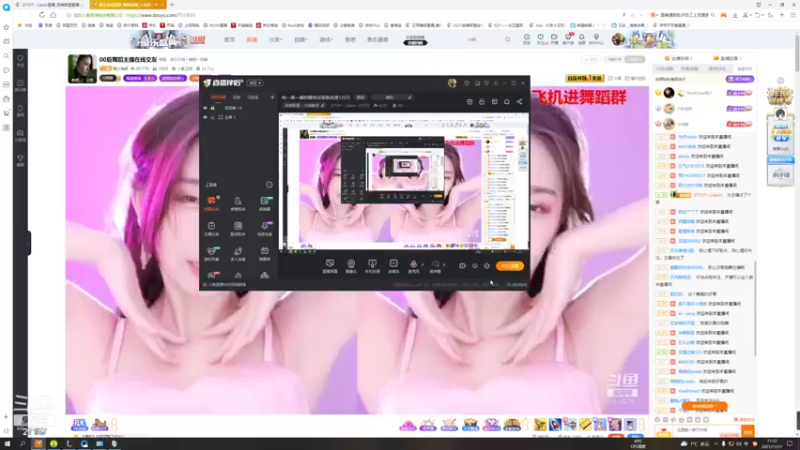Toggle the red checkbox option above chat input

pos(736,419)
